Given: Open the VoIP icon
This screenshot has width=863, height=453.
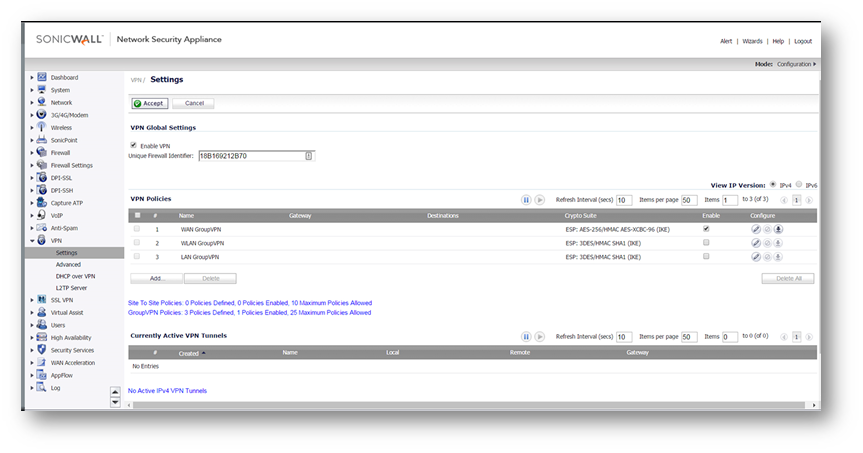Looking at the screenshot, I should (42, 215).
